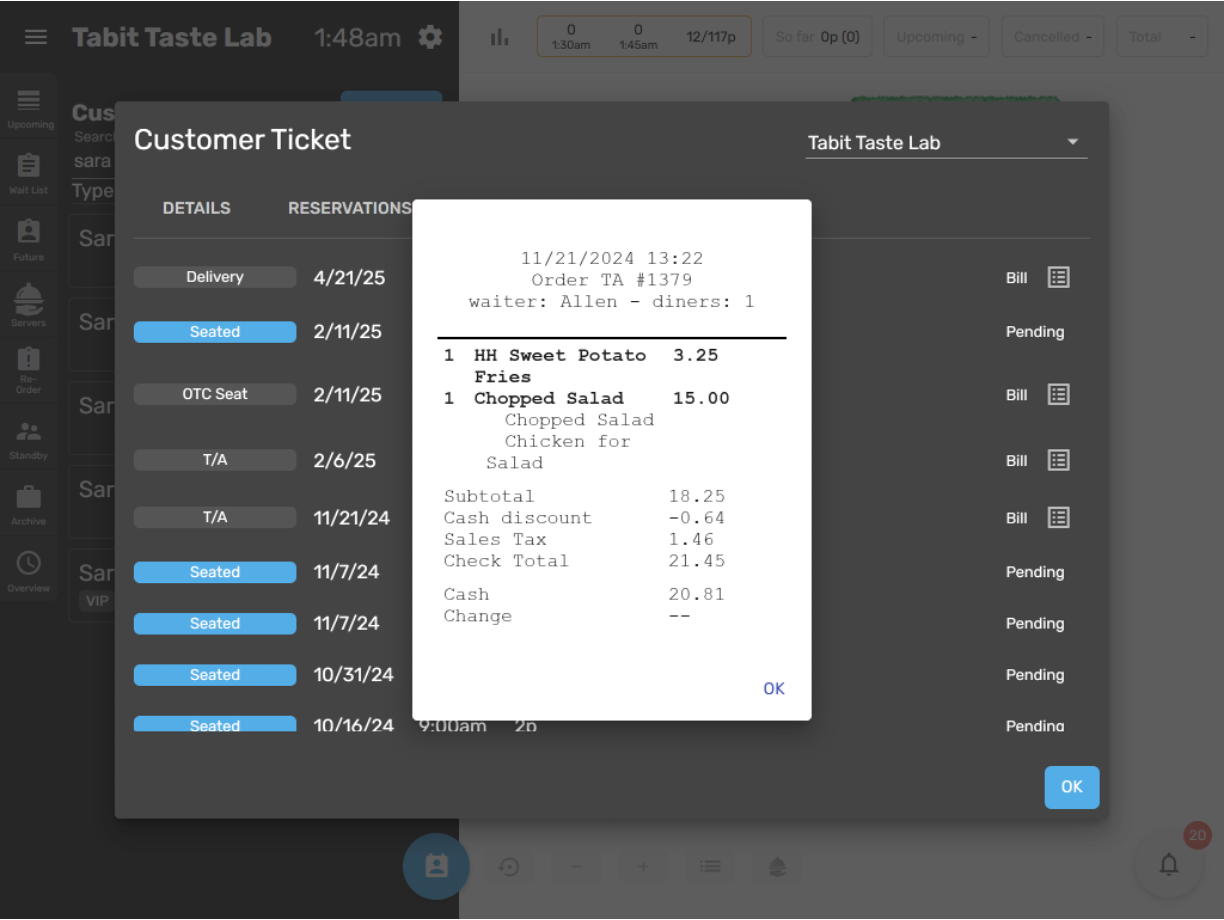The height and width of the screenshot is (920, 1224).
Task: Select the Seated 2/11/25 status badge
Action: 215,332
